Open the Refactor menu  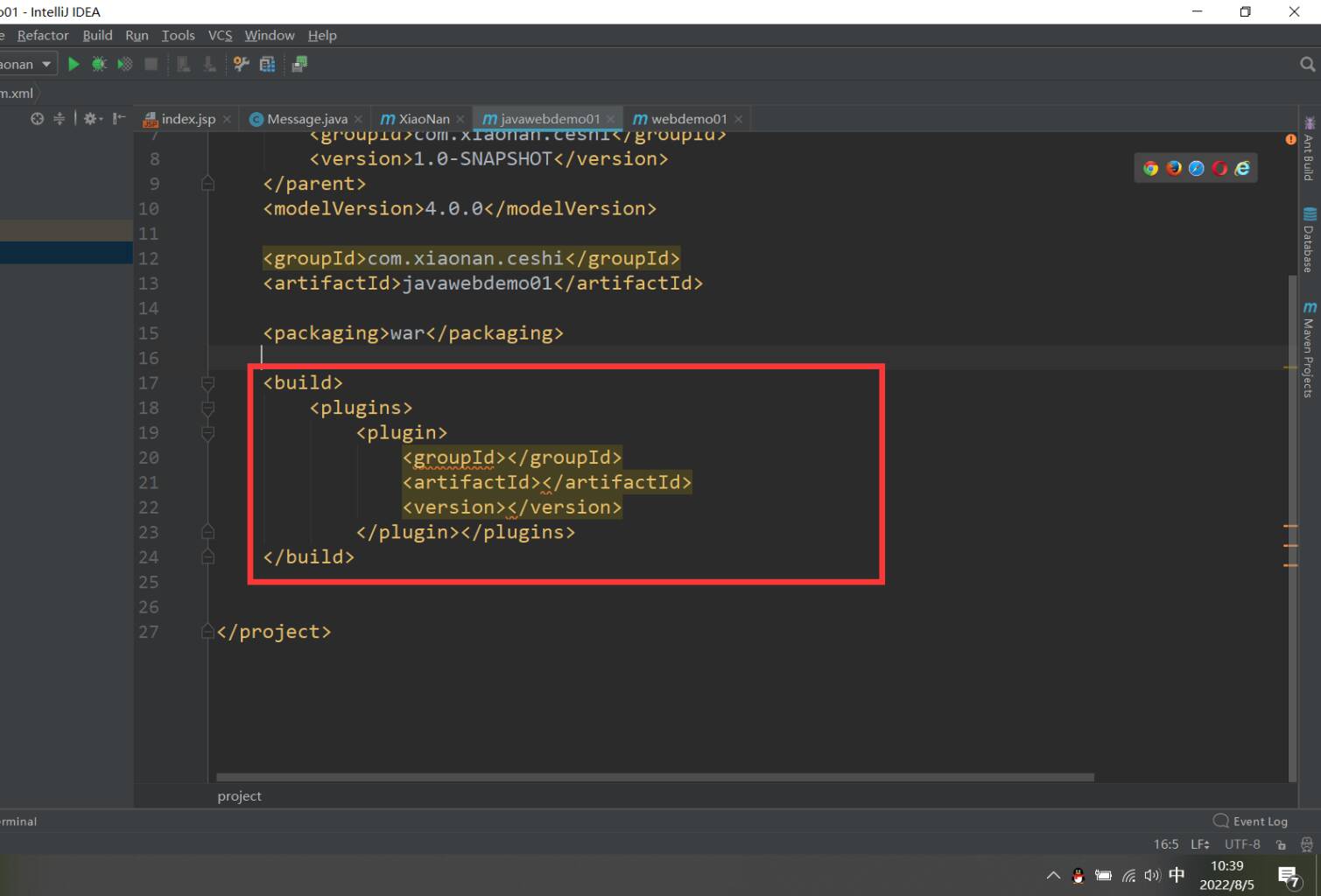(43, 35)
